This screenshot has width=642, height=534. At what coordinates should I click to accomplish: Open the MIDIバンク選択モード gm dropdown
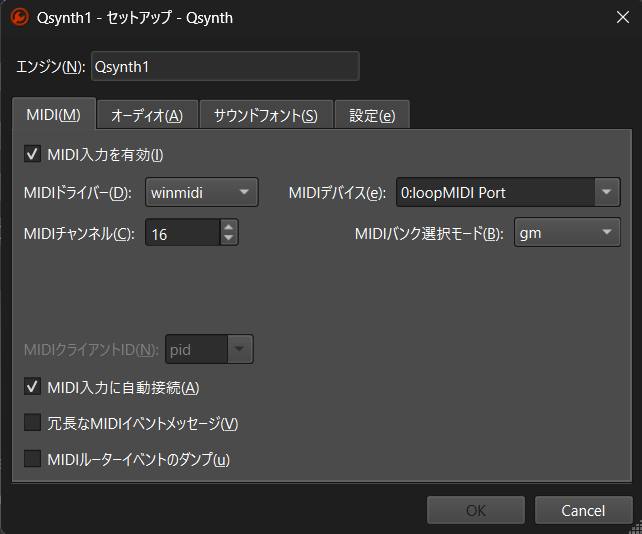[567, 233]
